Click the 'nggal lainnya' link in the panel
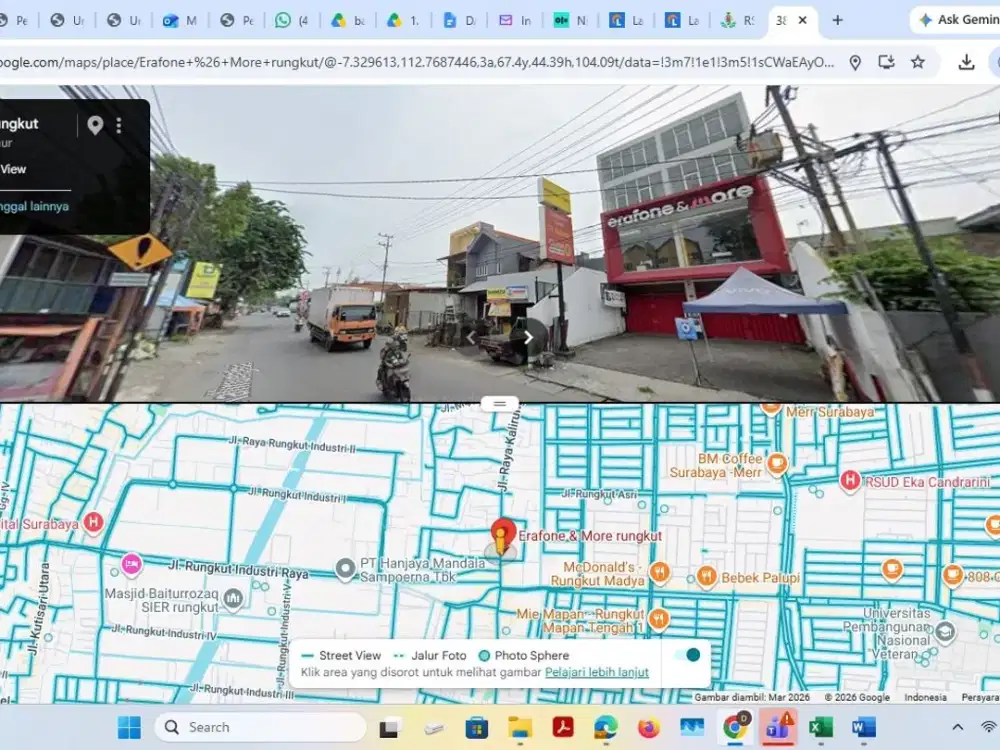The image size is (1000, 750). 34,206
